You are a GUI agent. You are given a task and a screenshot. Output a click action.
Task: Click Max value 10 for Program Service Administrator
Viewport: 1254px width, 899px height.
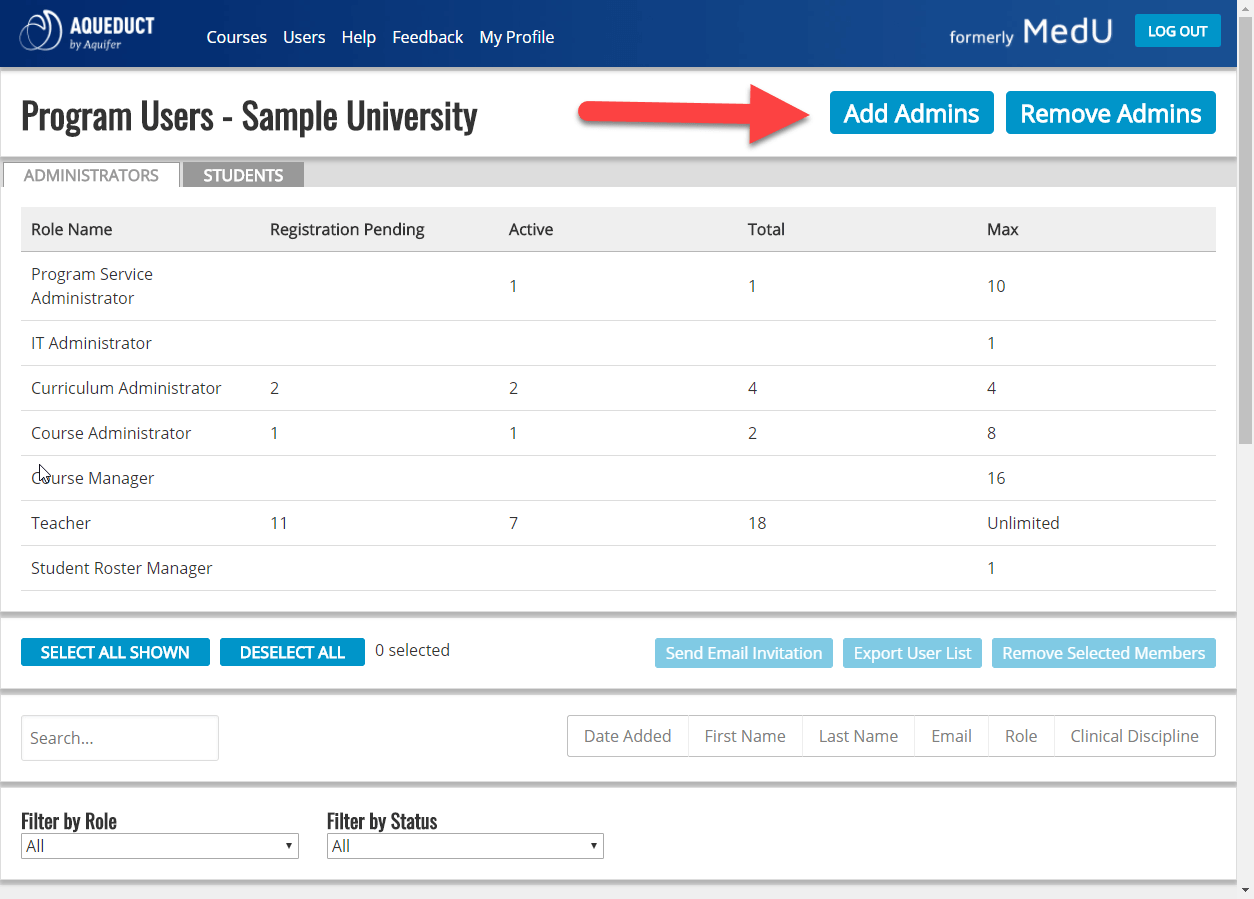996,286
